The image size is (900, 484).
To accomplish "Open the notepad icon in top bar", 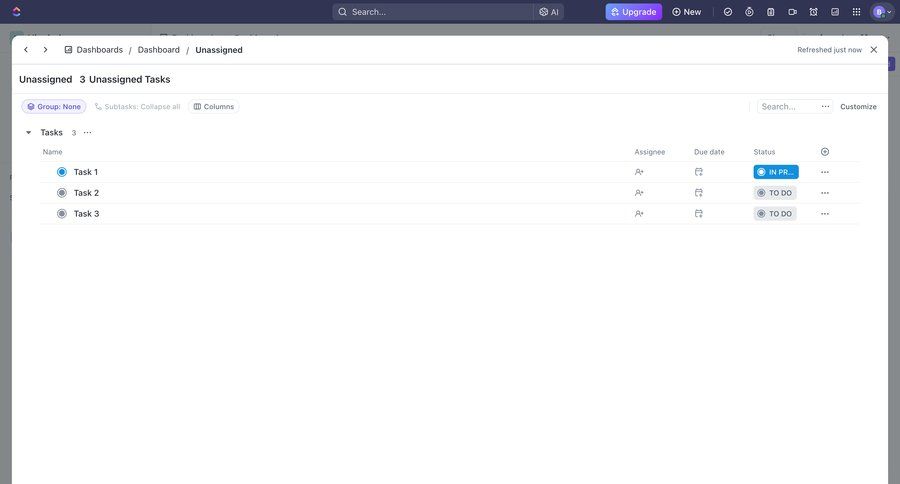I will point(771,11).
